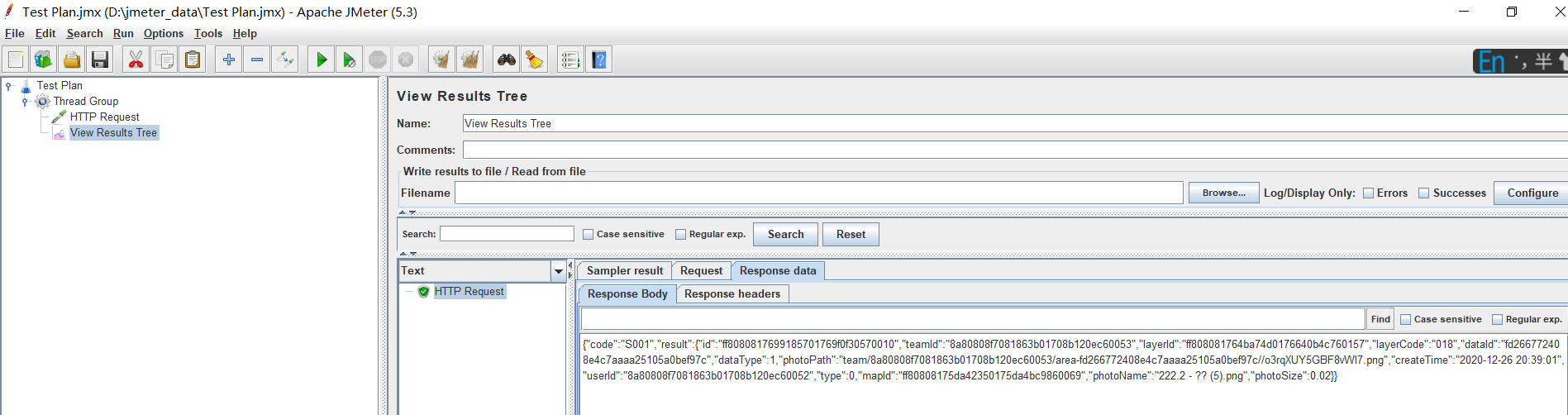Screen dimensions: 1568x415
Task: Collapse the Test Plan tree node
Action: [x=9, y=86]
